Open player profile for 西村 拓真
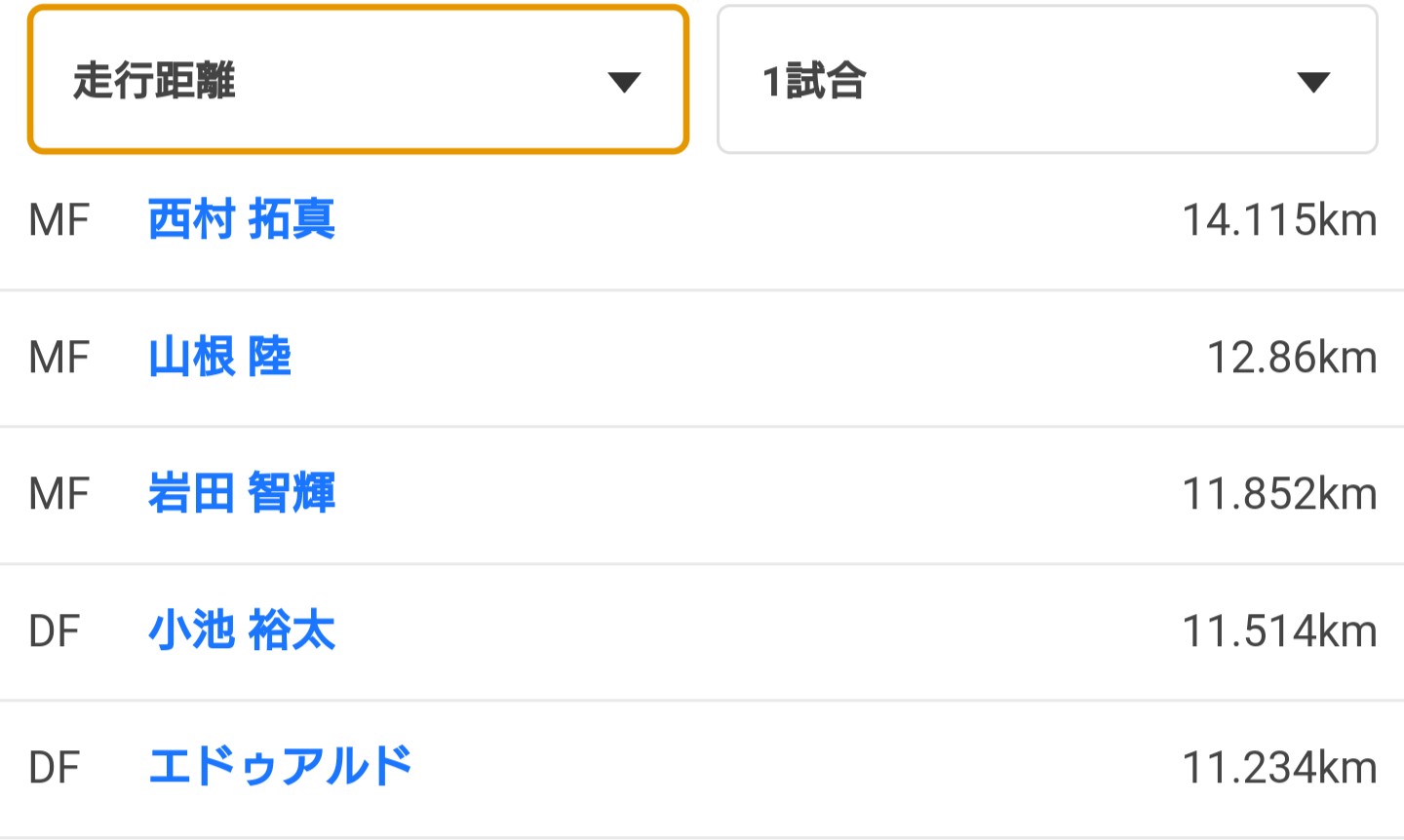The image size is (1404, 840). [242, 219]
